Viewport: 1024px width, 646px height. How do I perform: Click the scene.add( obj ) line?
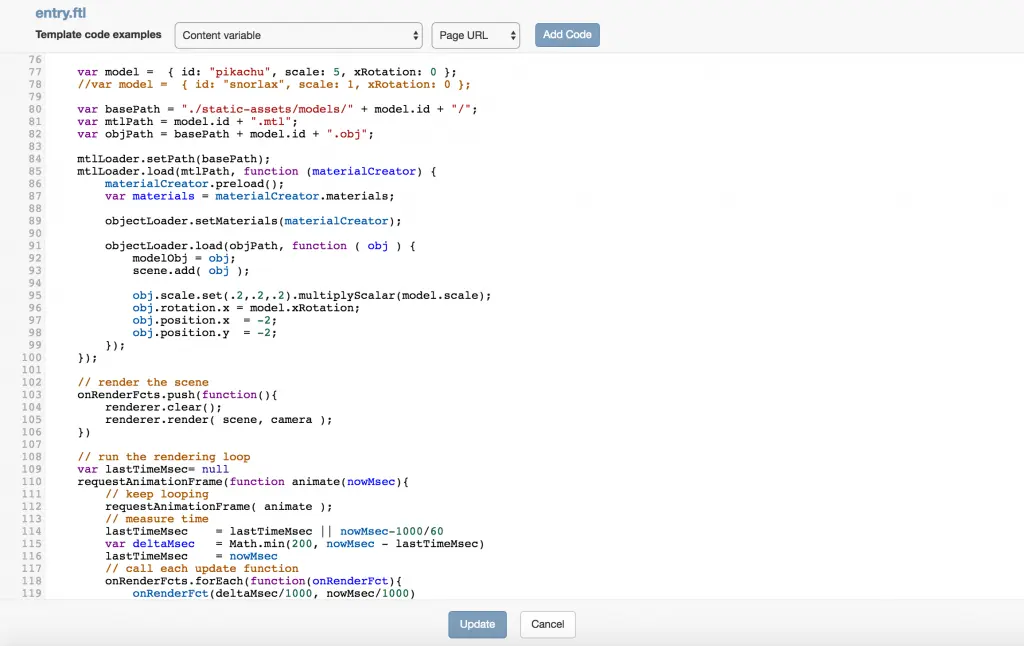(x=190, y=270)
